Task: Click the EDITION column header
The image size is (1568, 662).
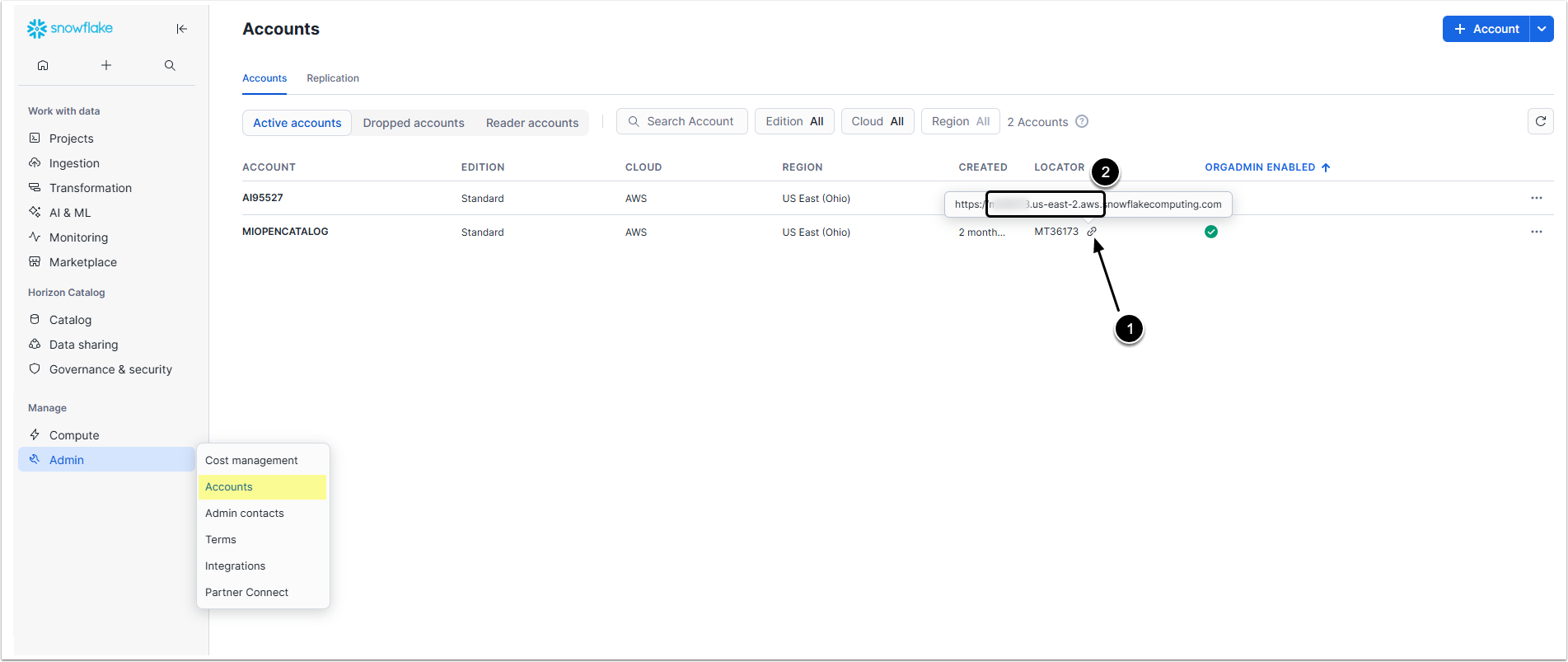Action: [483, 167]
